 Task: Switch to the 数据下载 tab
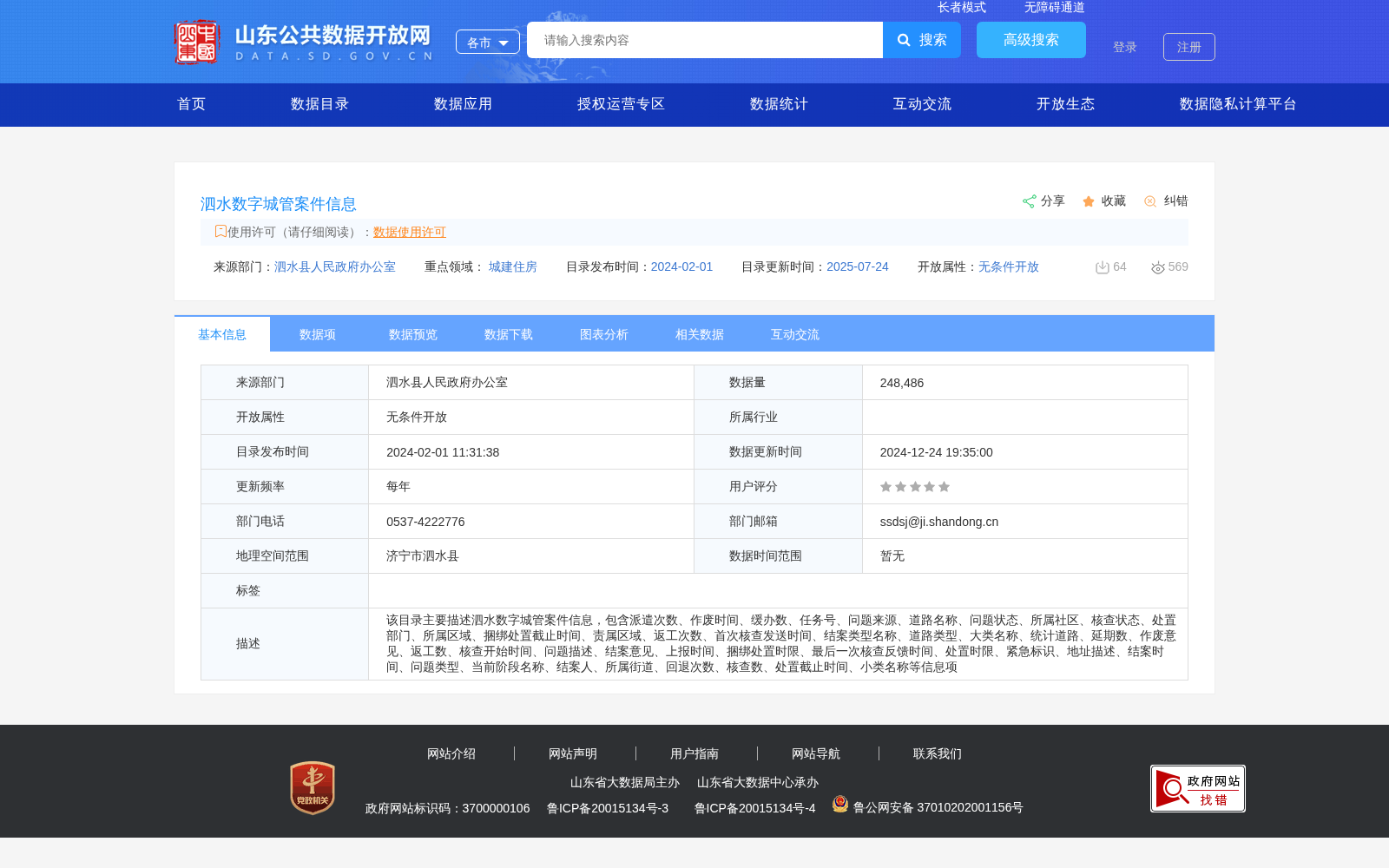click(x=509, y=334)
